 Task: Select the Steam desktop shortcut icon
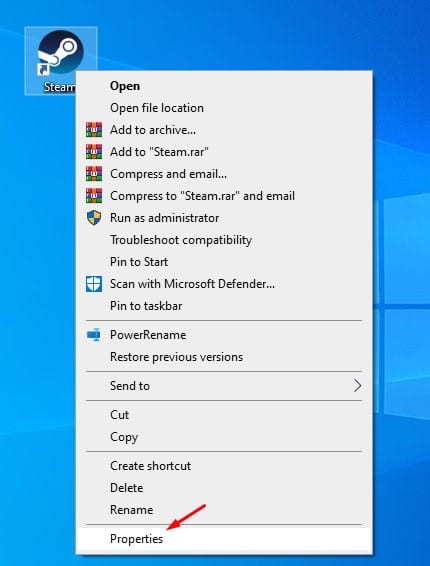point(61,53)
